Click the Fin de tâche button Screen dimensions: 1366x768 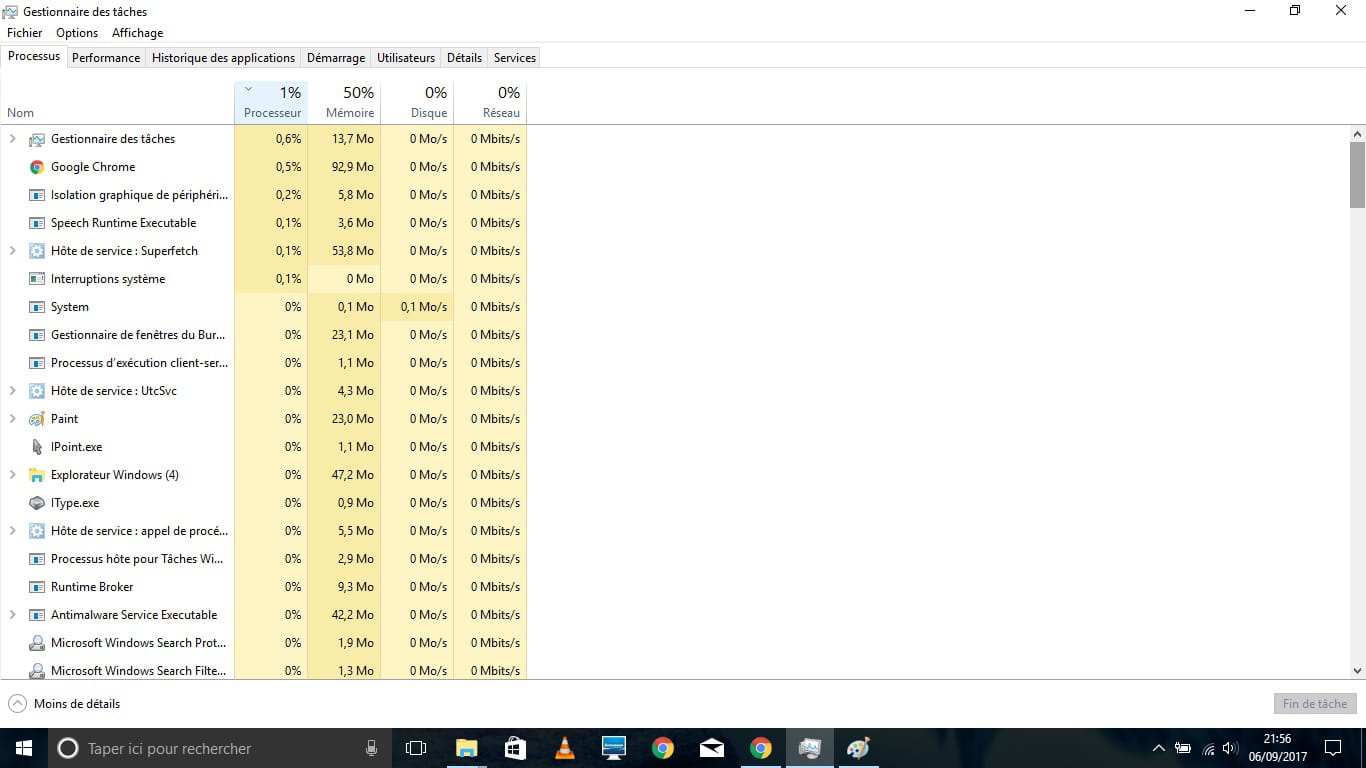pos(1315,704)
